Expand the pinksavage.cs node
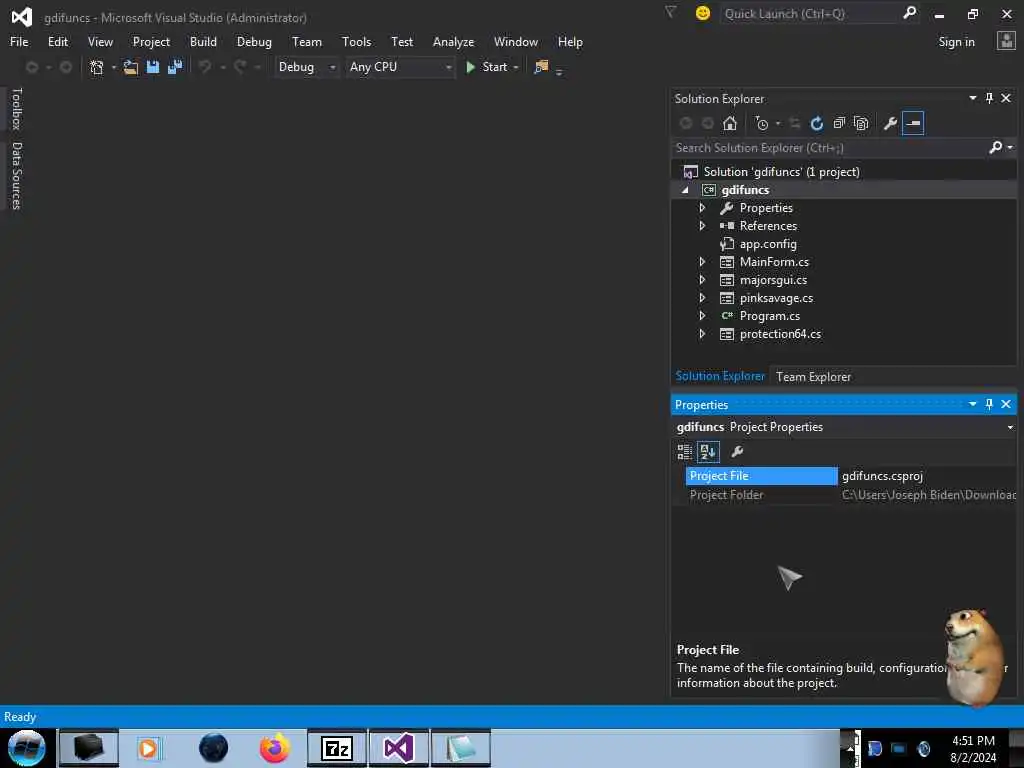This screenshot has height=768, width=1024. pos(702,298)
